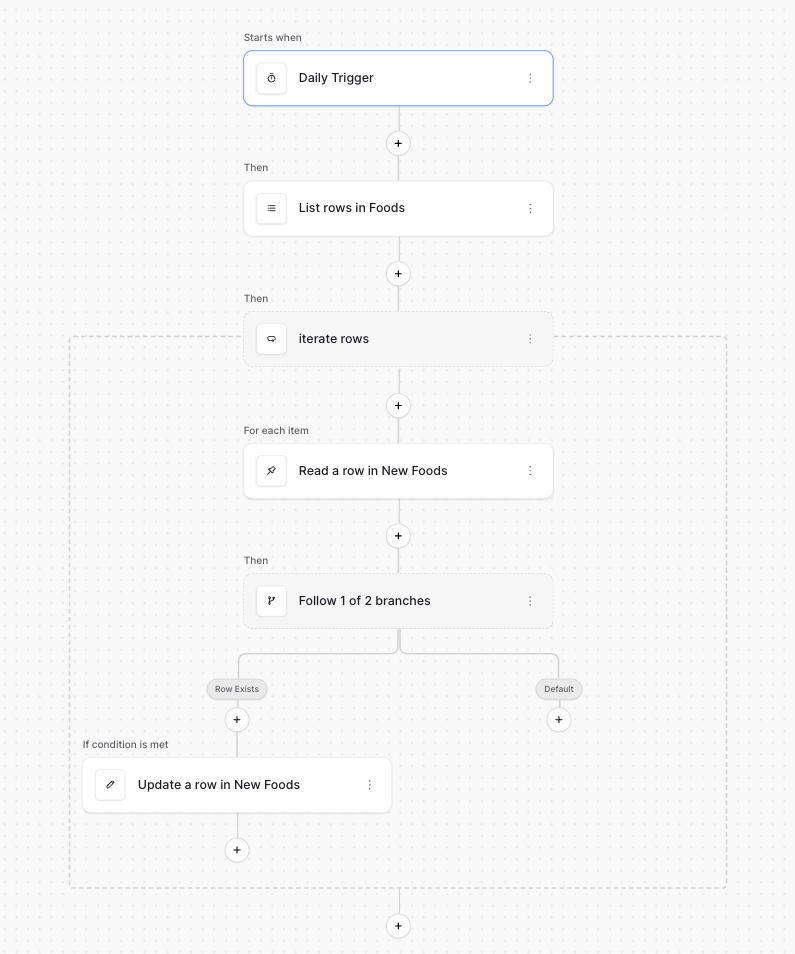Click the pin icon on Read a row
The width and height of the screenshot is (795, 954).
(x=271, y=471)
